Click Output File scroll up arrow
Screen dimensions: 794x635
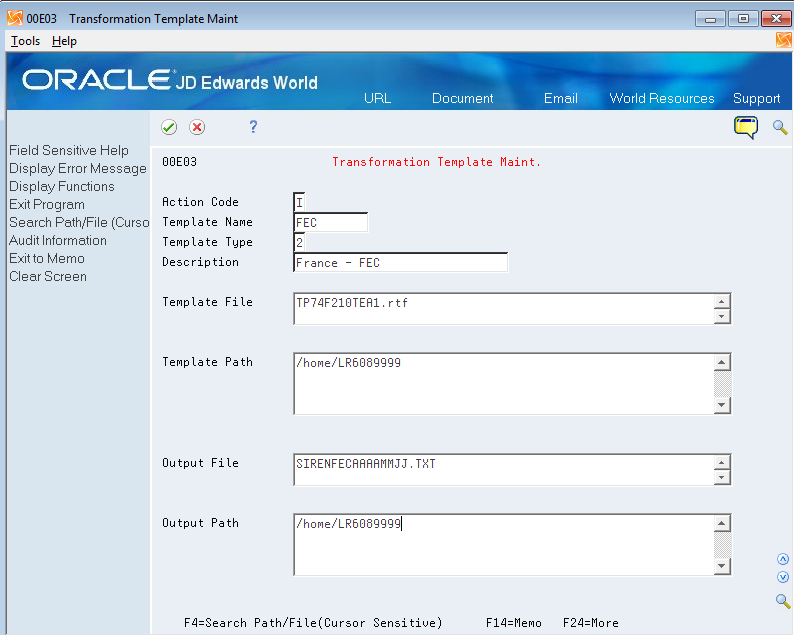(722, 462)
